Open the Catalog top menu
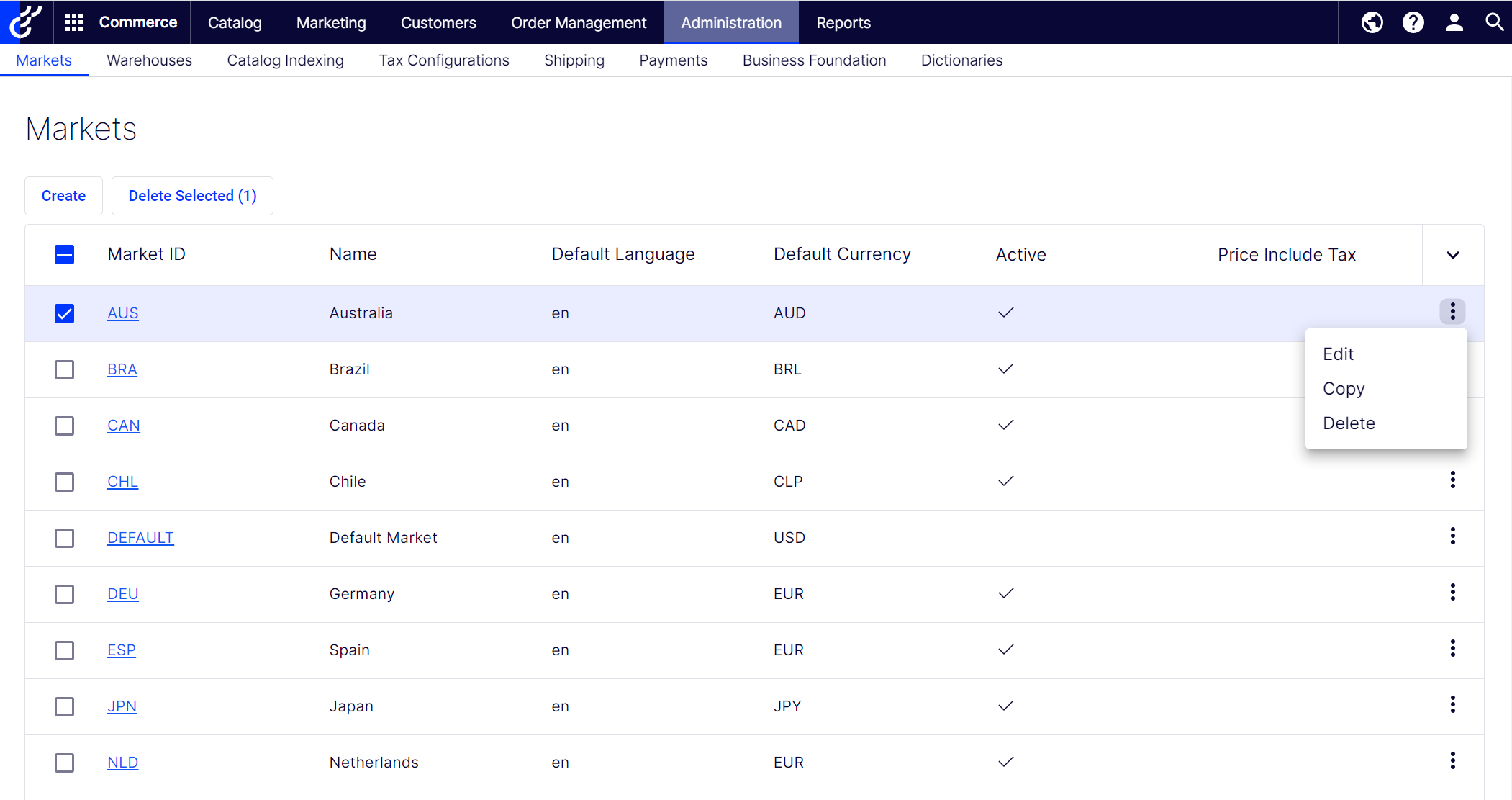This screenshot has width=1512, height=800. click(x=235, y=22)
